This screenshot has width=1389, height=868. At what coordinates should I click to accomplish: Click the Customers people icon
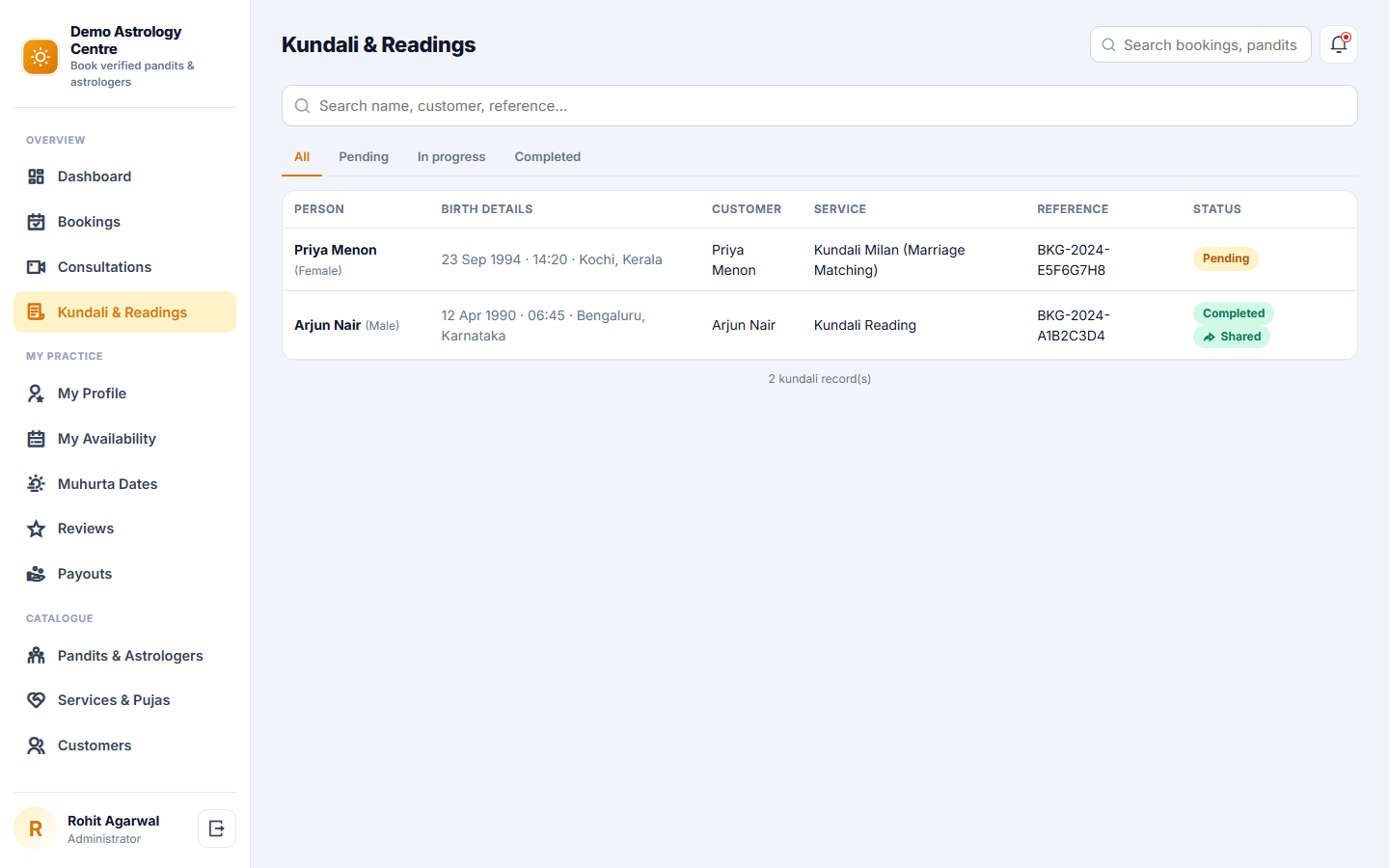tap(37, 746)
